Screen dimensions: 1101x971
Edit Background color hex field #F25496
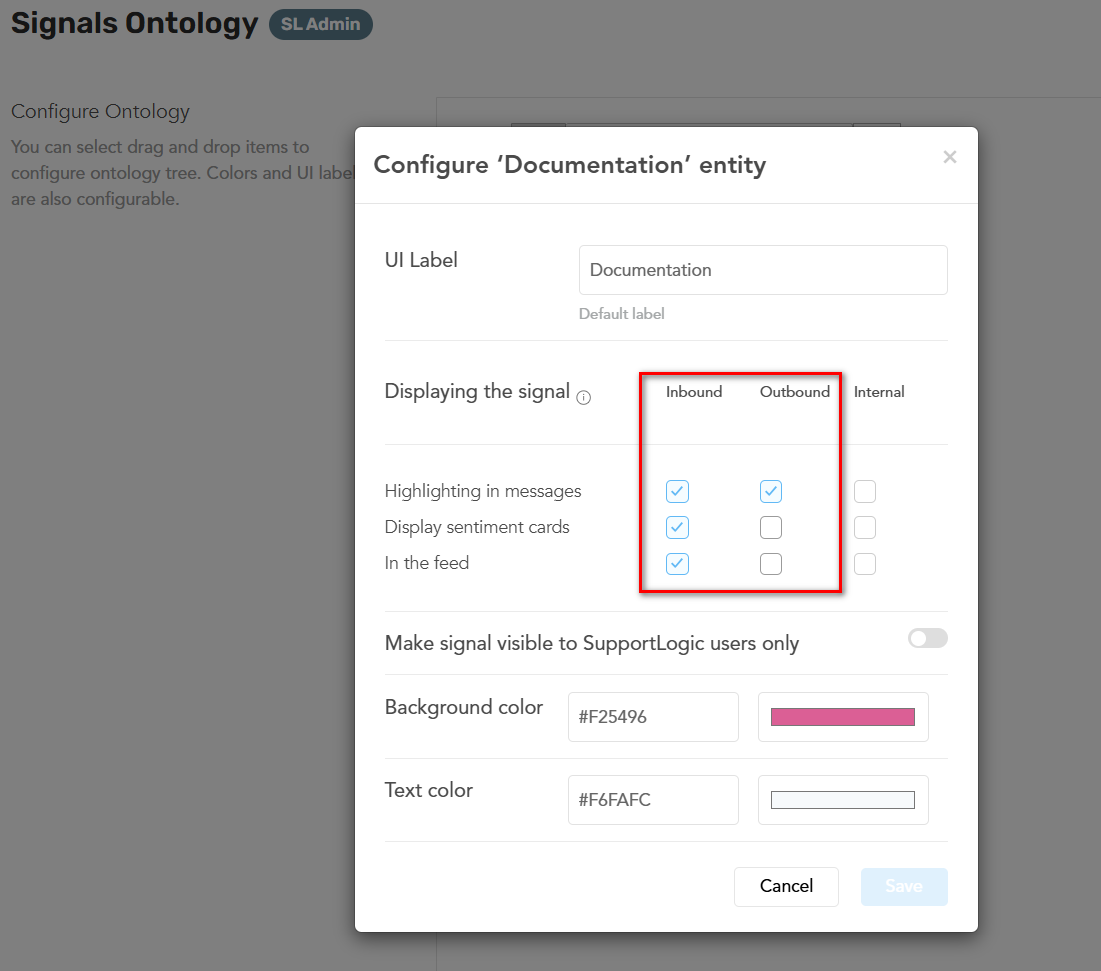tap(653, 717)
